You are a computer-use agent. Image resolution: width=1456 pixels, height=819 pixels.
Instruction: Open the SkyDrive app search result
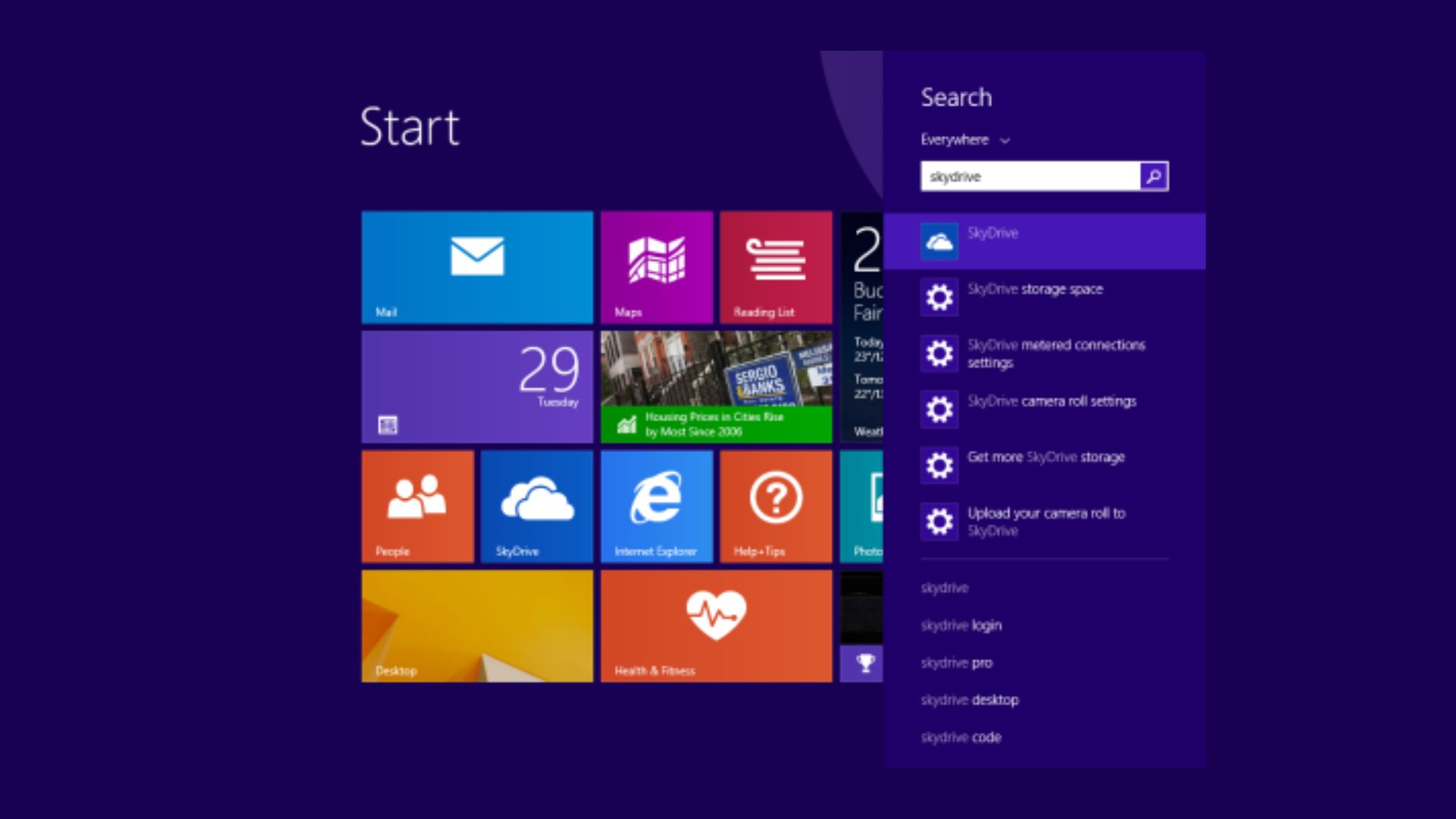[x=1044, y=241]
